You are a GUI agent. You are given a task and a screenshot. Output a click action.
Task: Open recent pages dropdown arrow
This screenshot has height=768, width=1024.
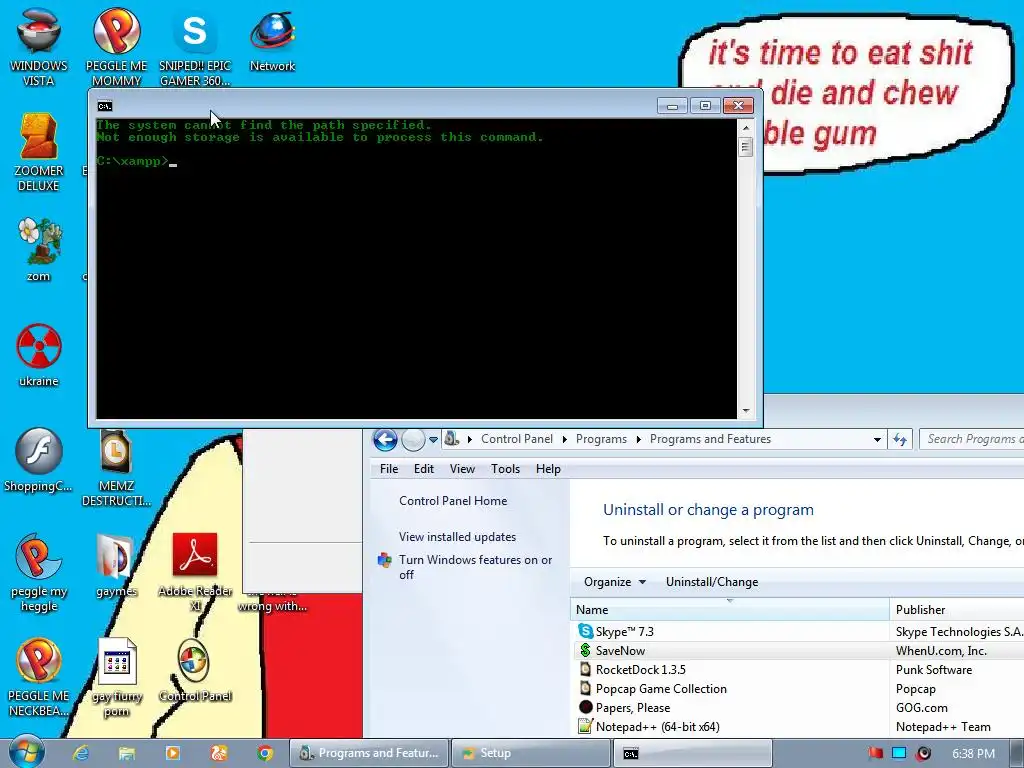pos(433,440)
